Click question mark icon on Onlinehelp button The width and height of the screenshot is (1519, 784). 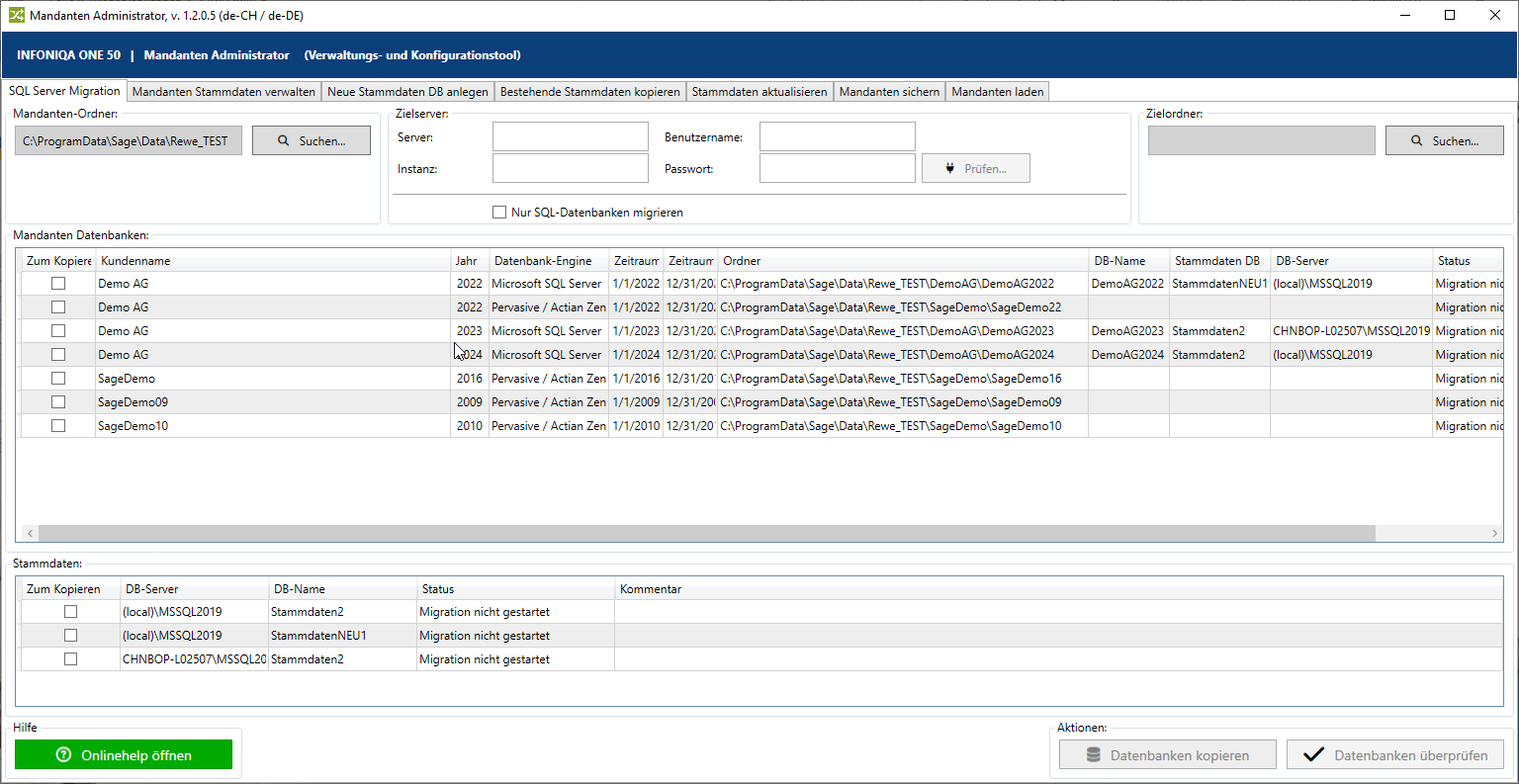click(x=64, y=755)
